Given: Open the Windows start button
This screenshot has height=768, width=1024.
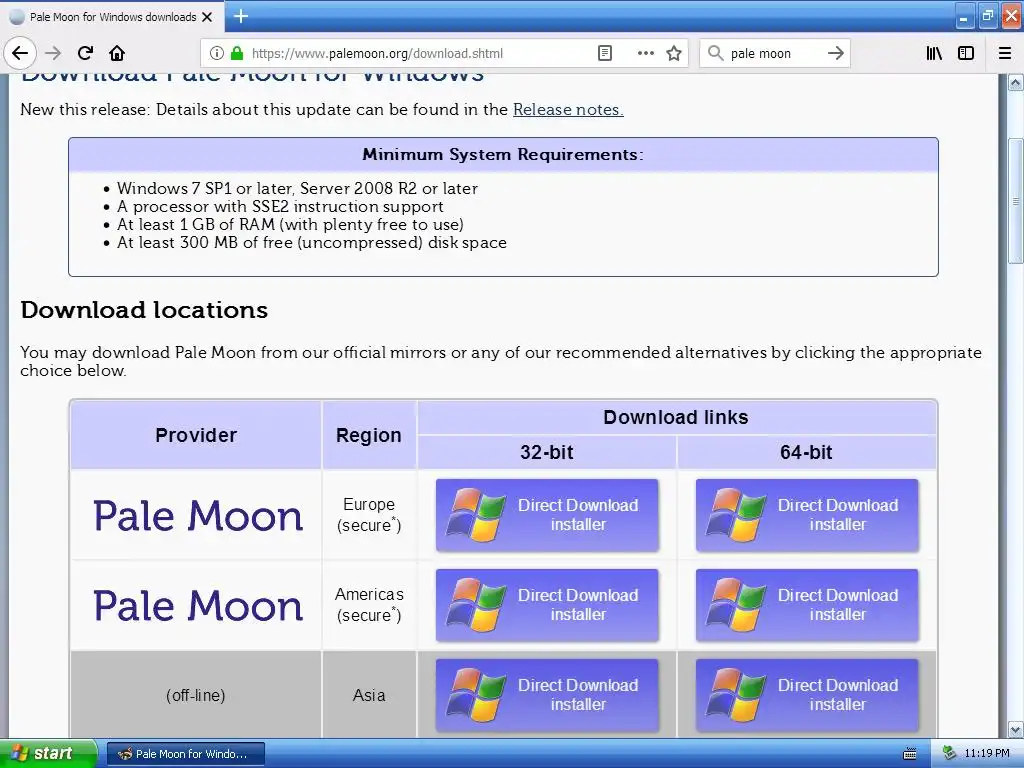Looking at the screenshot, I should click(x=49, y=754).
